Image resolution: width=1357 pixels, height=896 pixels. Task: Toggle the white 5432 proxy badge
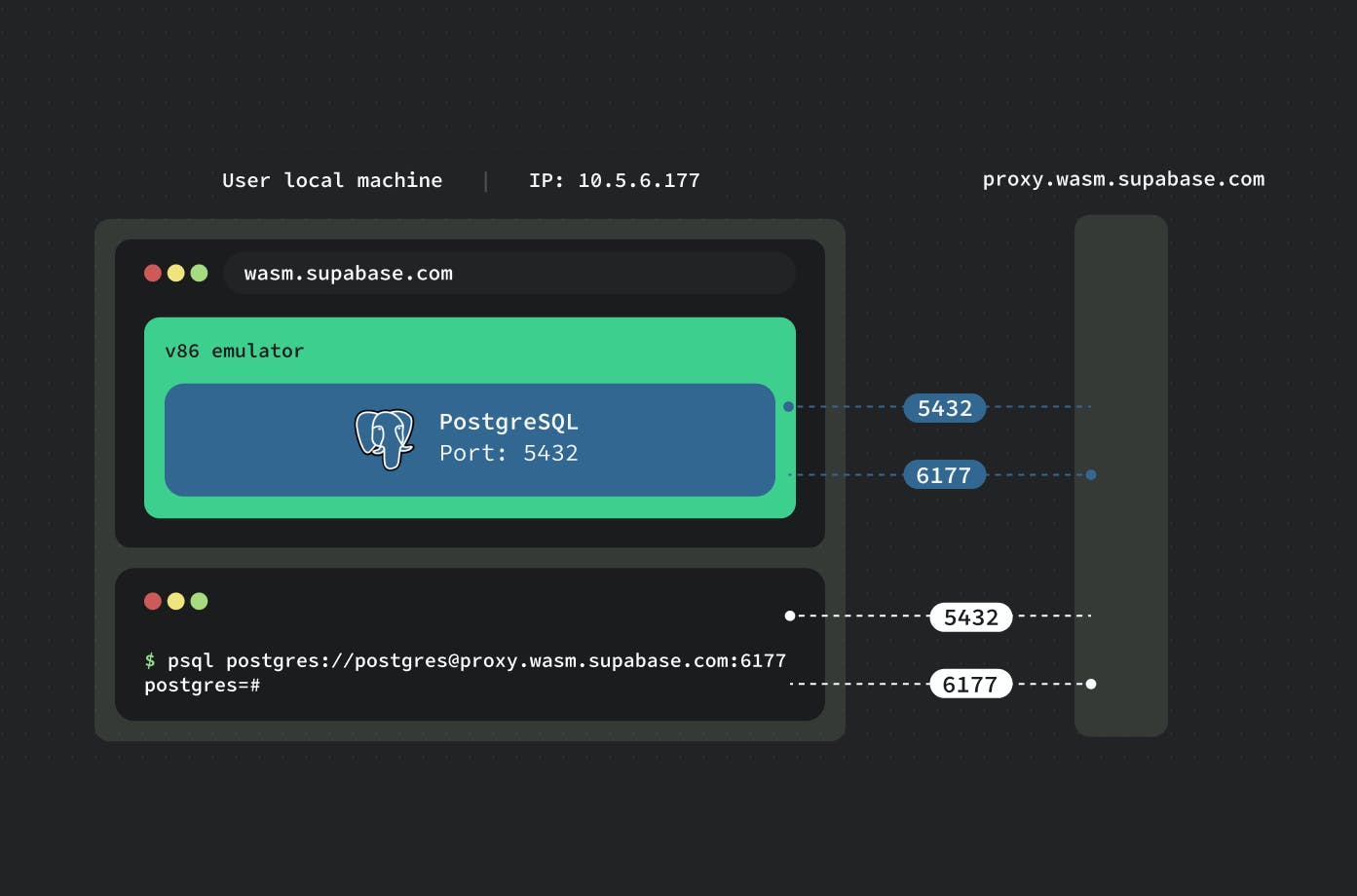(970, 616)
